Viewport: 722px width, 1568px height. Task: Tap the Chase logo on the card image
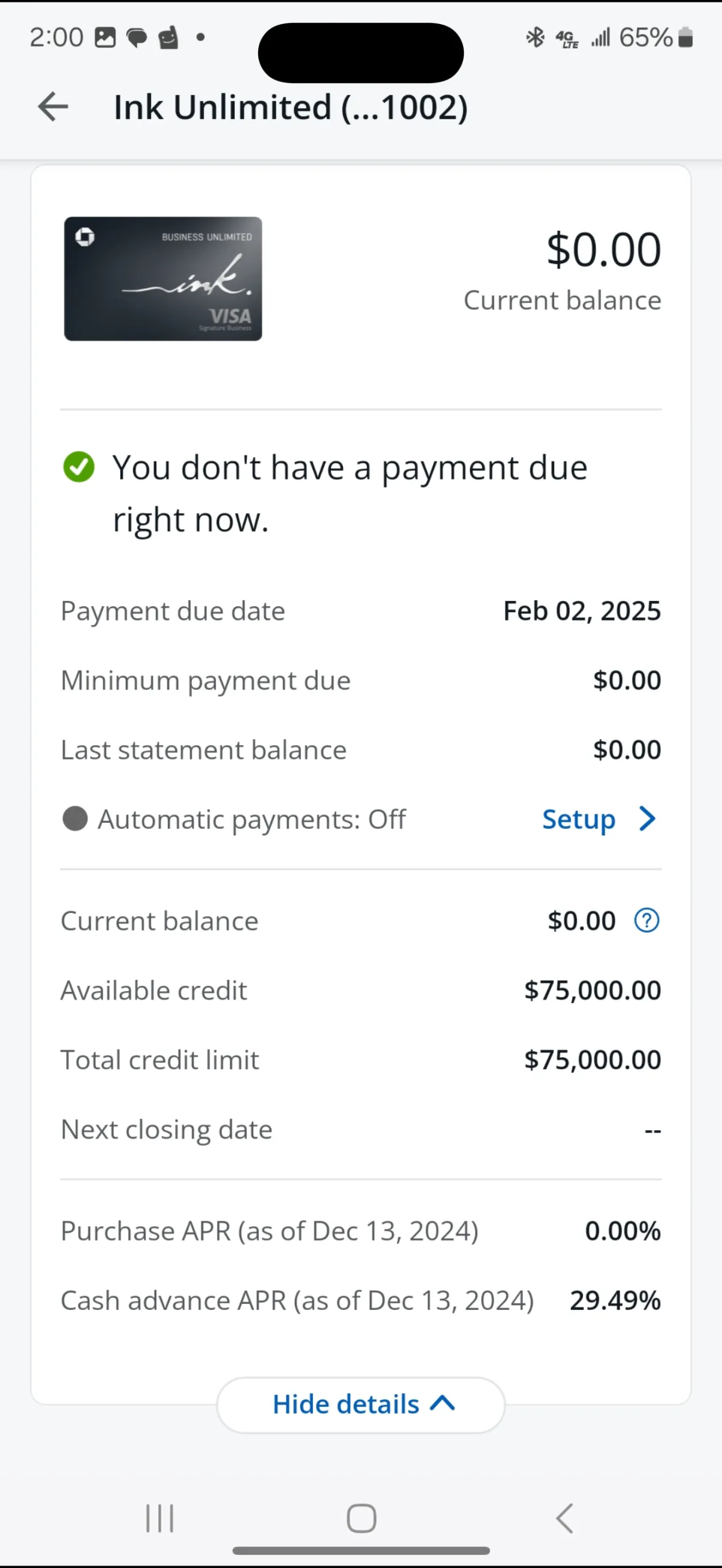point(85,236)
